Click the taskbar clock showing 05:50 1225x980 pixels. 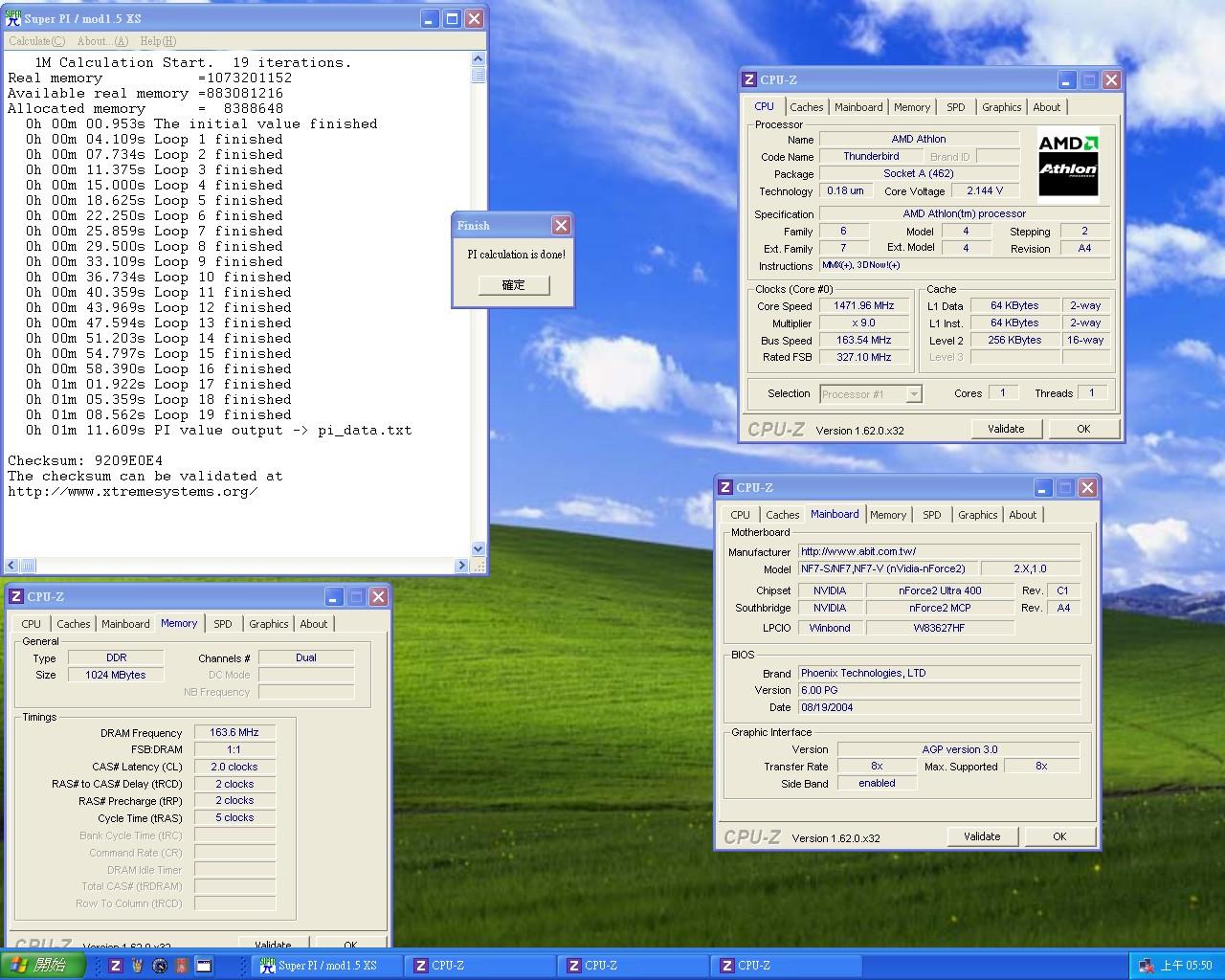(x=1186, y=966)
